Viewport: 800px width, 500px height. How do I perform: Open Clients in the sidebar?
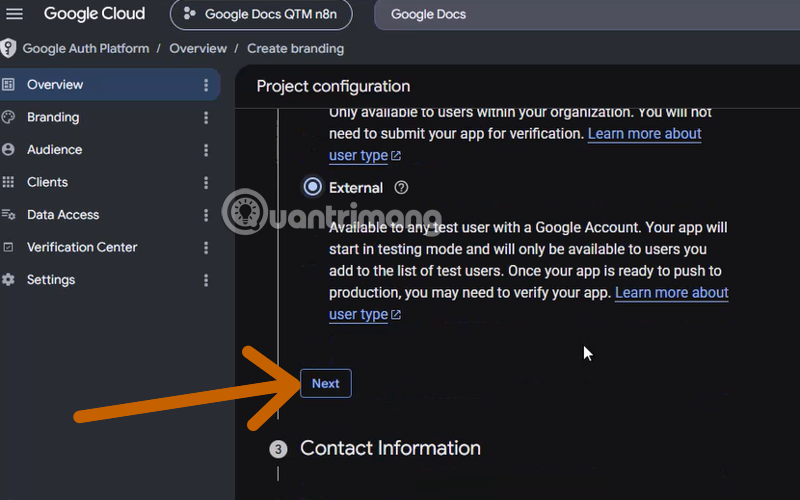coord(110,182)
